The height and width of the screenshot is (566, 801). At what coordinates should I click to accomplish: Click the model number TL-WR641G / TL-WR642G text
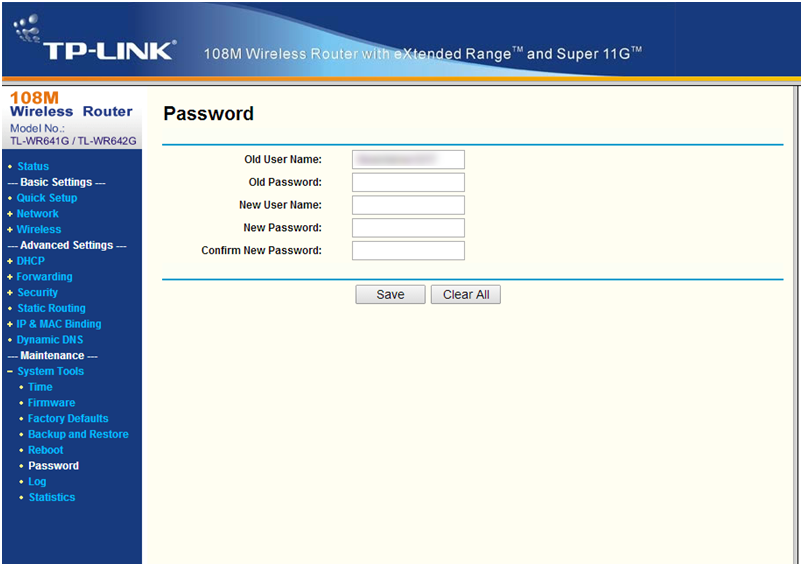74,142
